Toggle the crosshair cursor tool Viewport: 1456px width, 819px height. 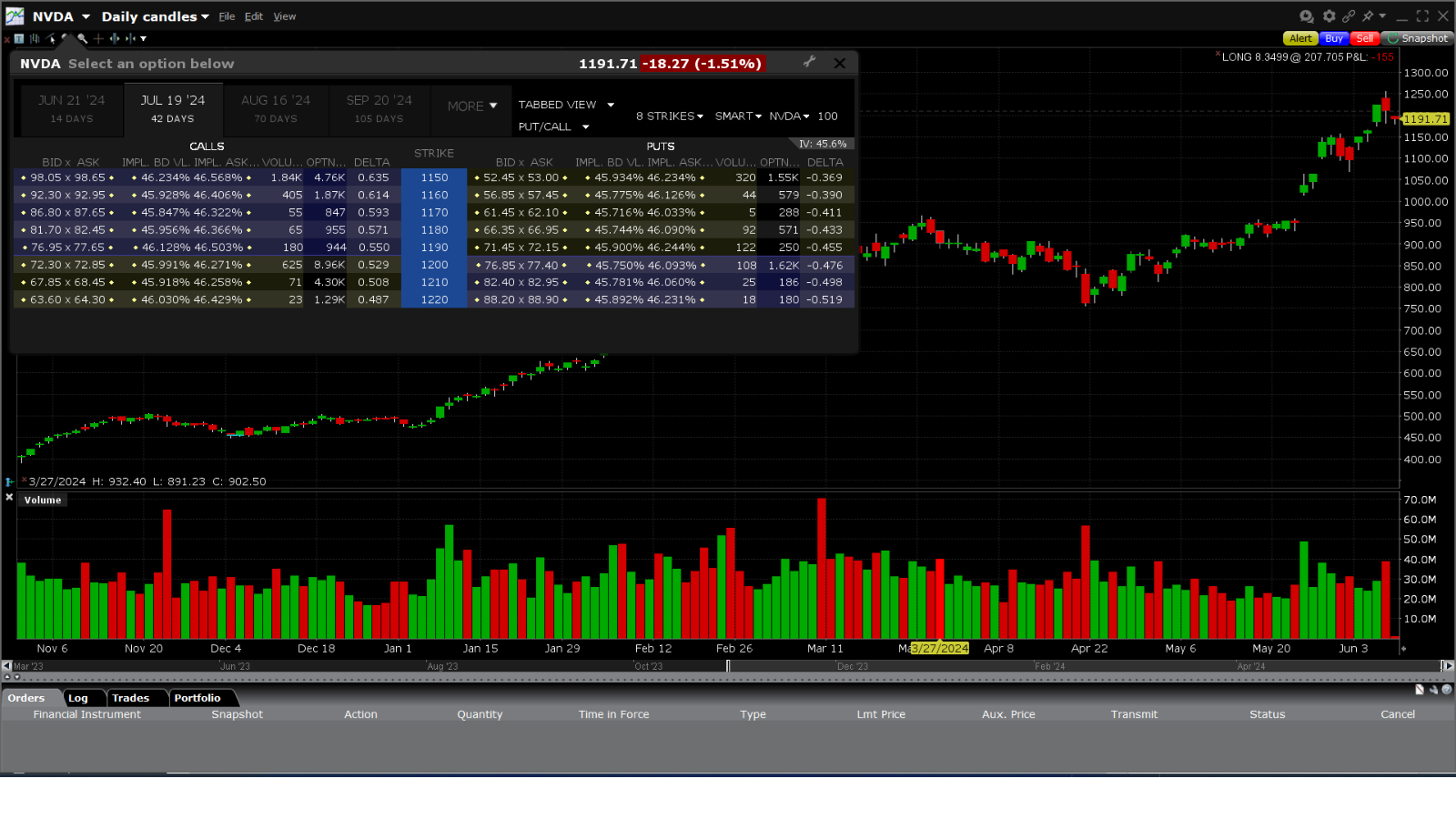tap(98, 38)
